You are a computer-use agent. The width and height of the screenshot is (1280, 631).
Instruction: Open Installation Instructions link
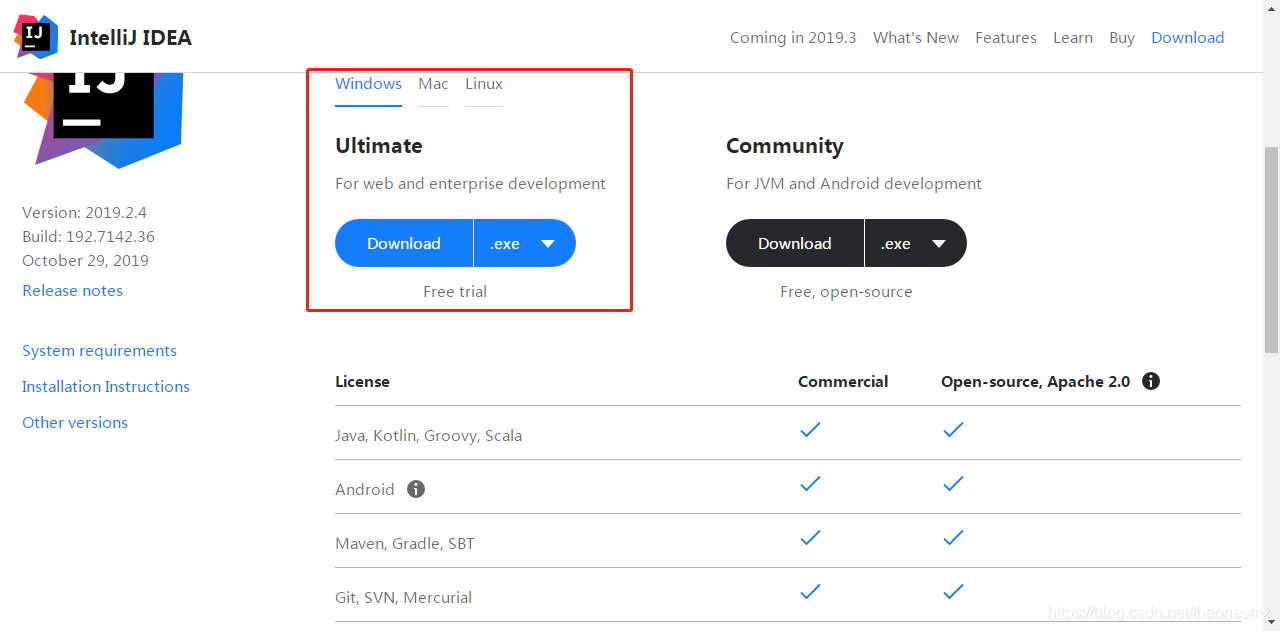[106, 386]
